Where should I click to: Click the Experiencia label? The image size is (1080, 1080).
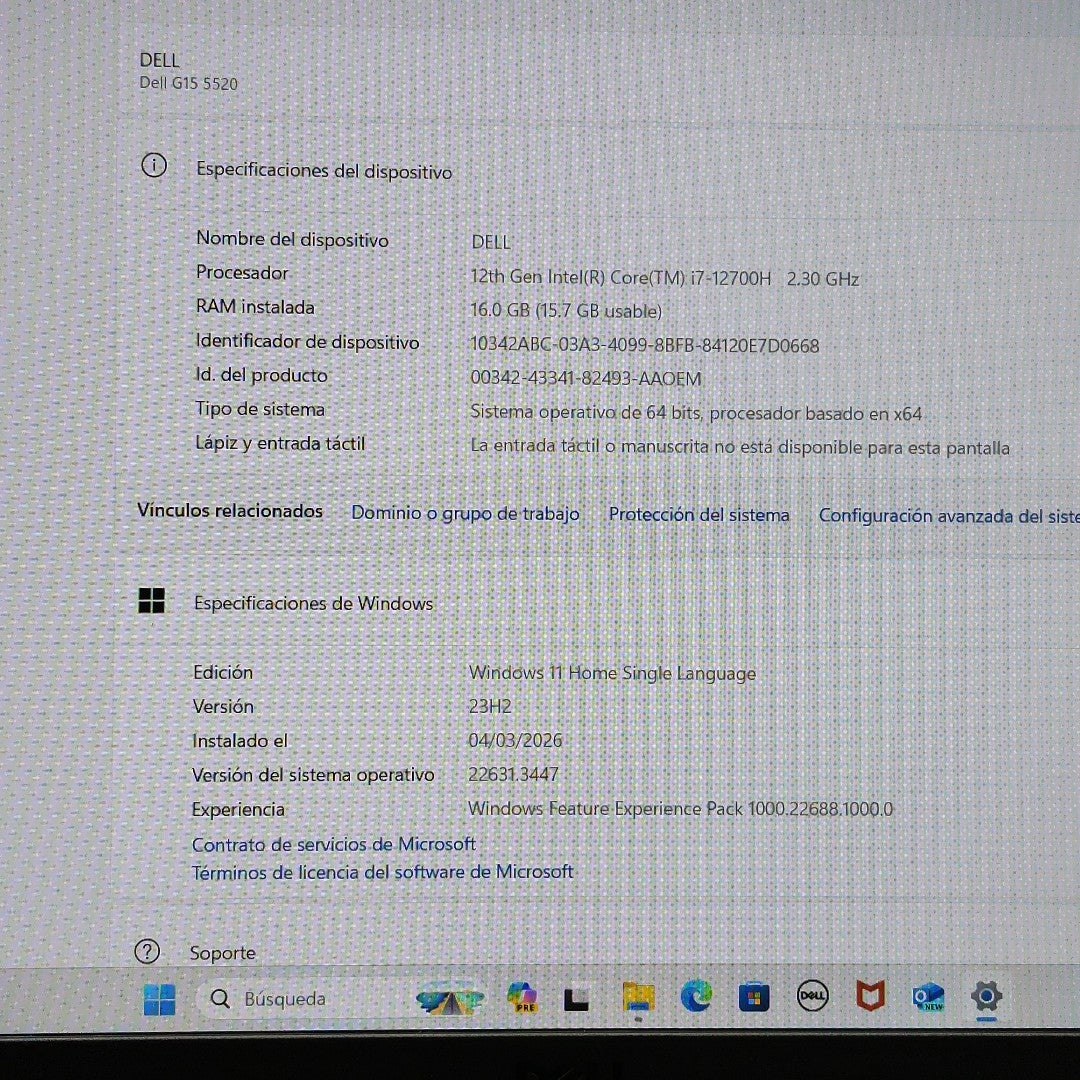tap(238, 809)
